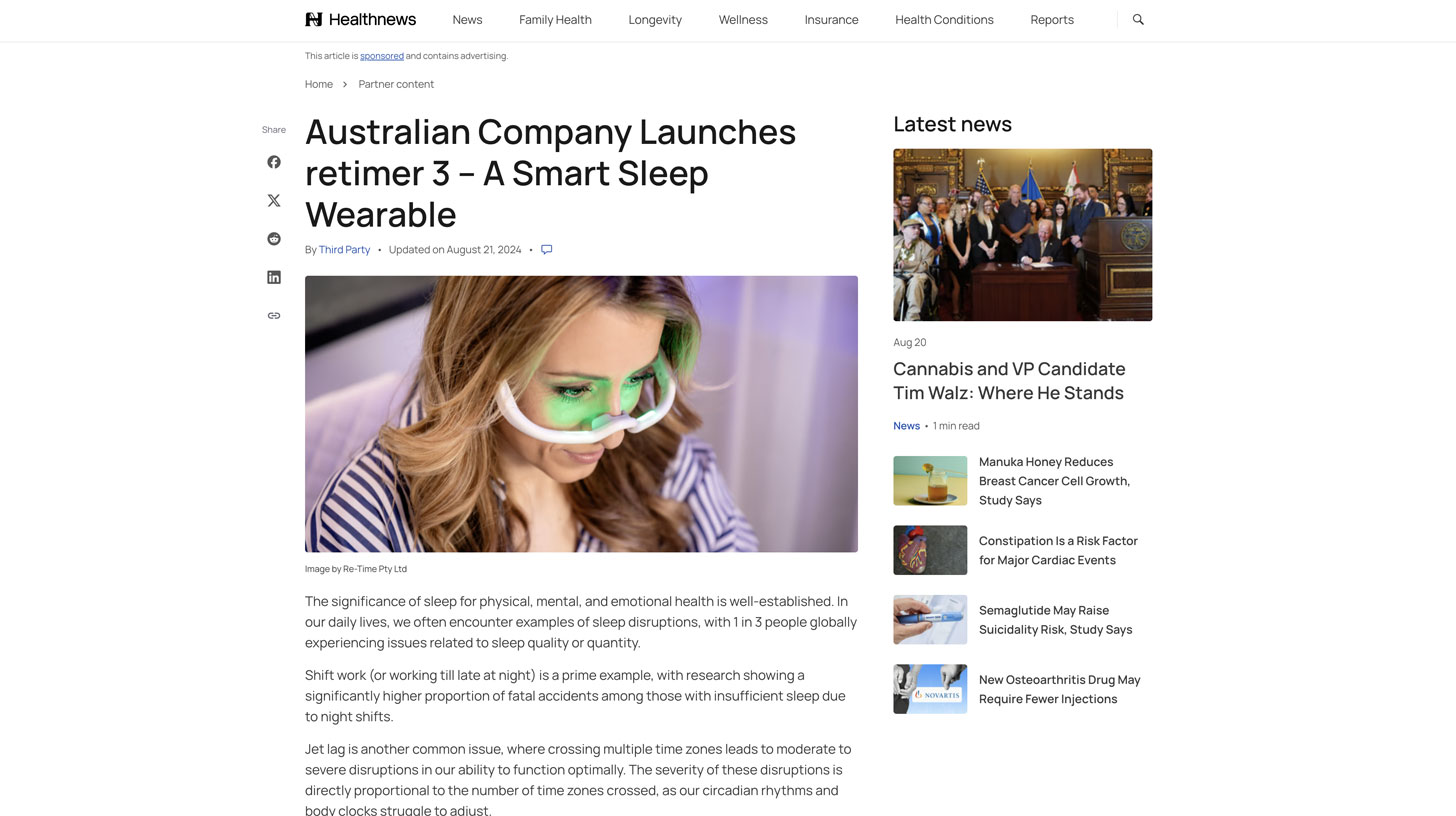Click the paragraph starting Jet lag
Viewport: 1456px width, 816px height.
[578, 779]
